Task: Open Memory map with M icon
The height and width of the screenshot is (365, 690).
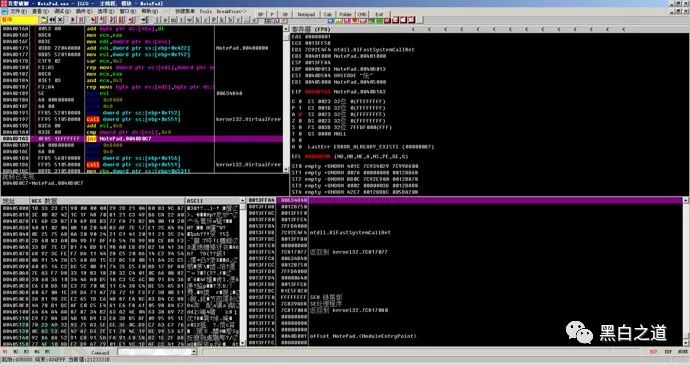Action: 173,20
